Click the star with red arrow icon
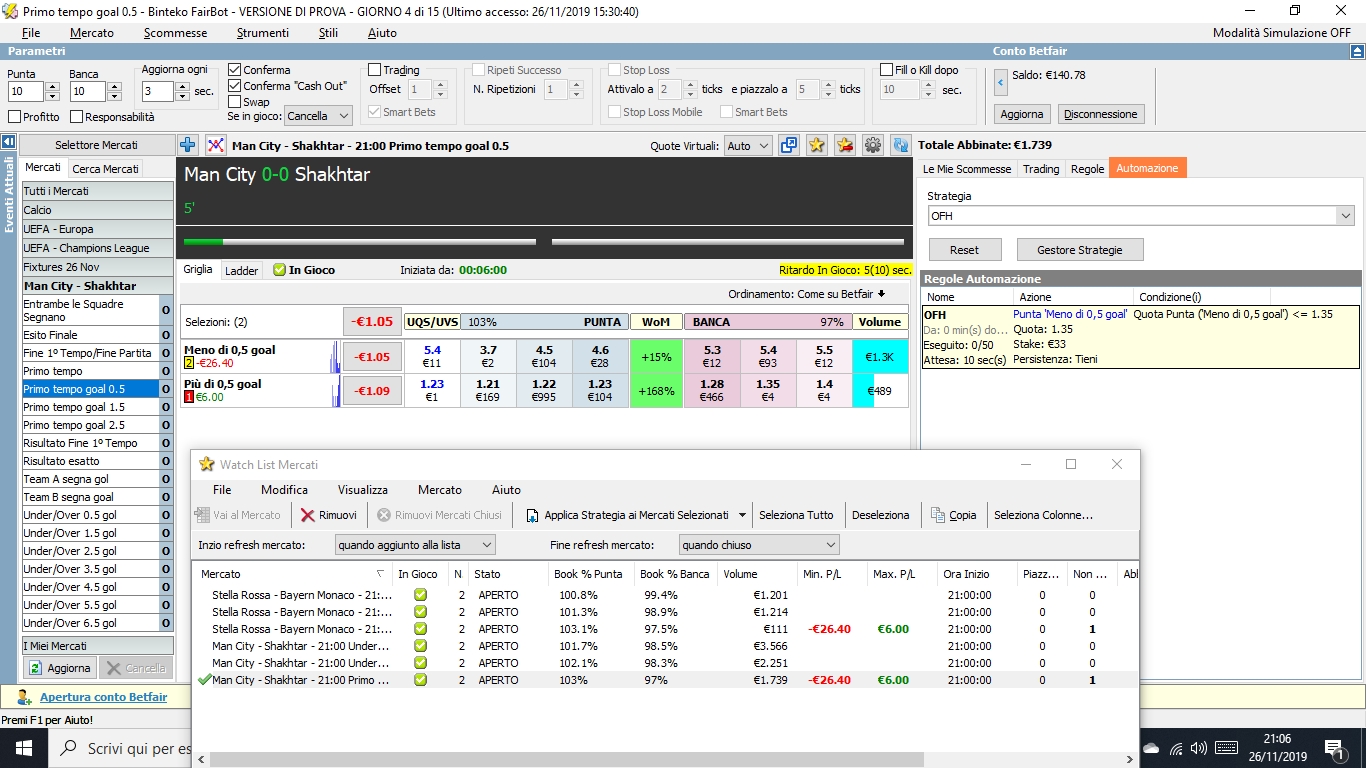This screenshot has height=768, width=1366. pyautogui.click(x=845, y=145)
